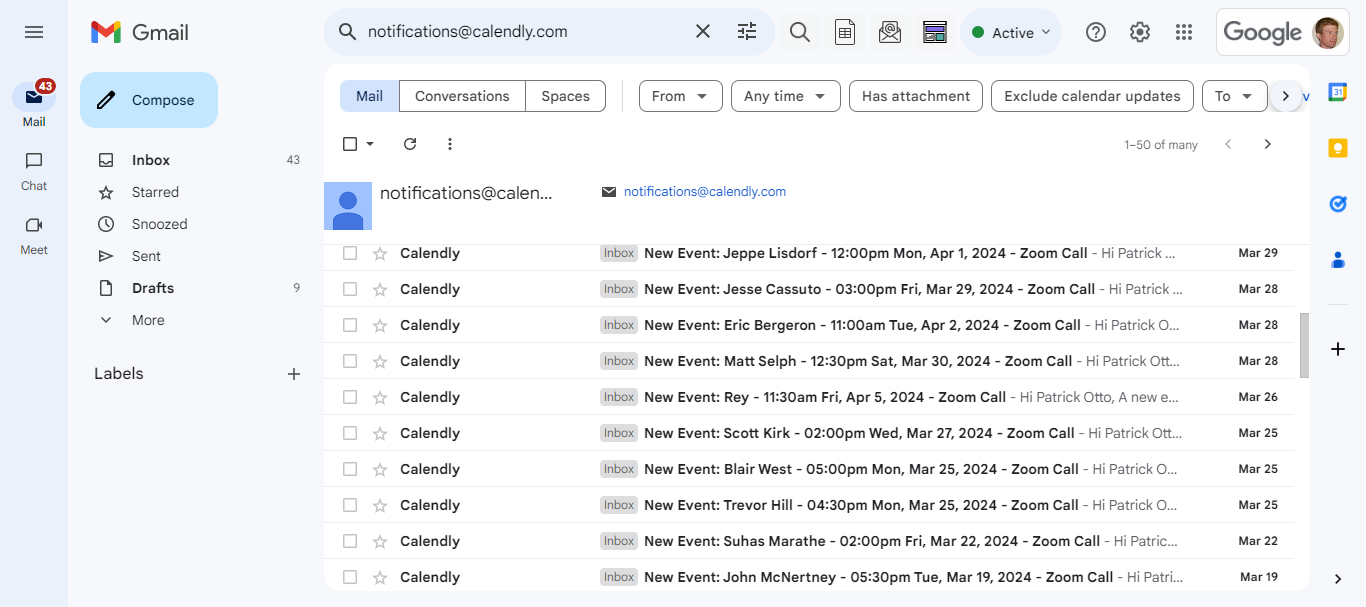The image size is (1366, 607).
Task: Open the Starred folder
Action: (196, 192)
